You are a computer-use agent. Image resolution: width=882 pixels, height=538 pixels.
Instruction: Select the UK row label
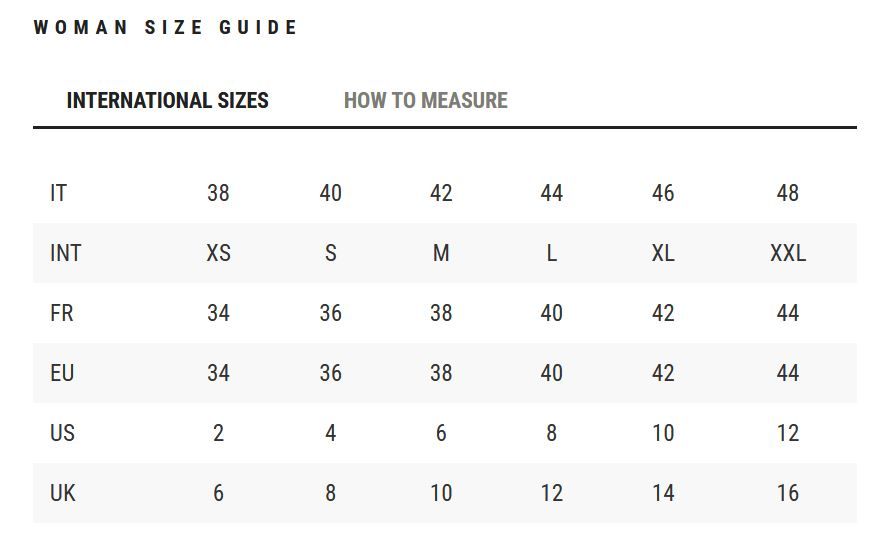(62, 493)
